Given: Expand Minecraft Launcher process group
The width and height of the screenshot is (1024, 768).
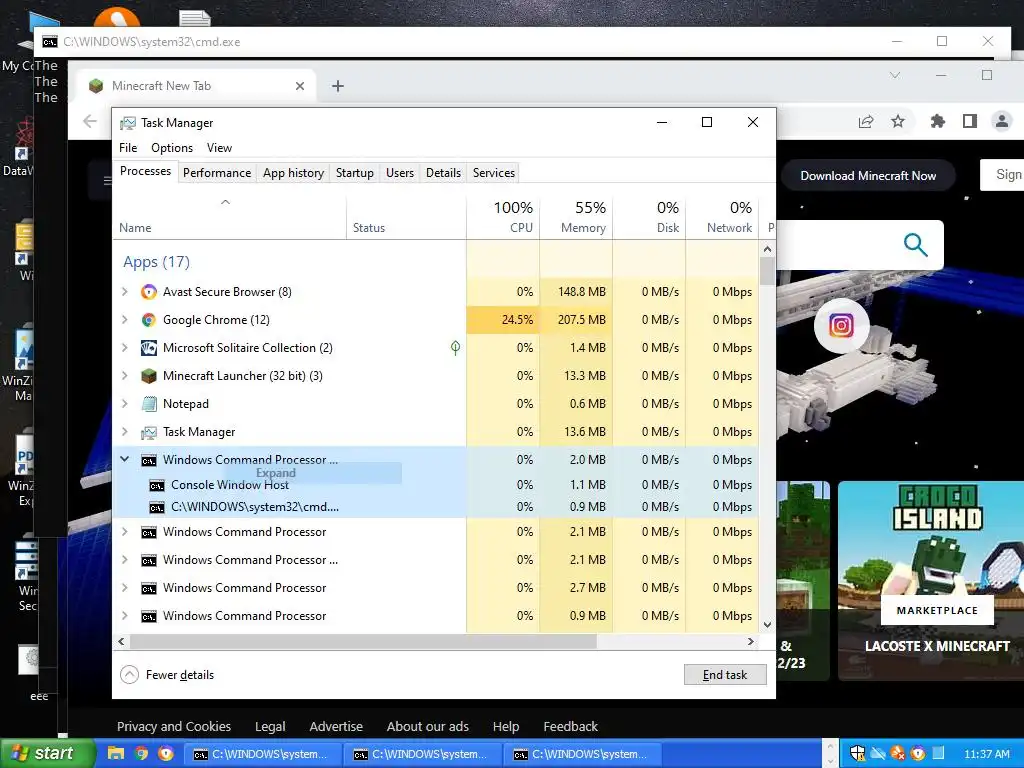Looking at the screenshot, I should pyautogui.click(x=125, y=376).
